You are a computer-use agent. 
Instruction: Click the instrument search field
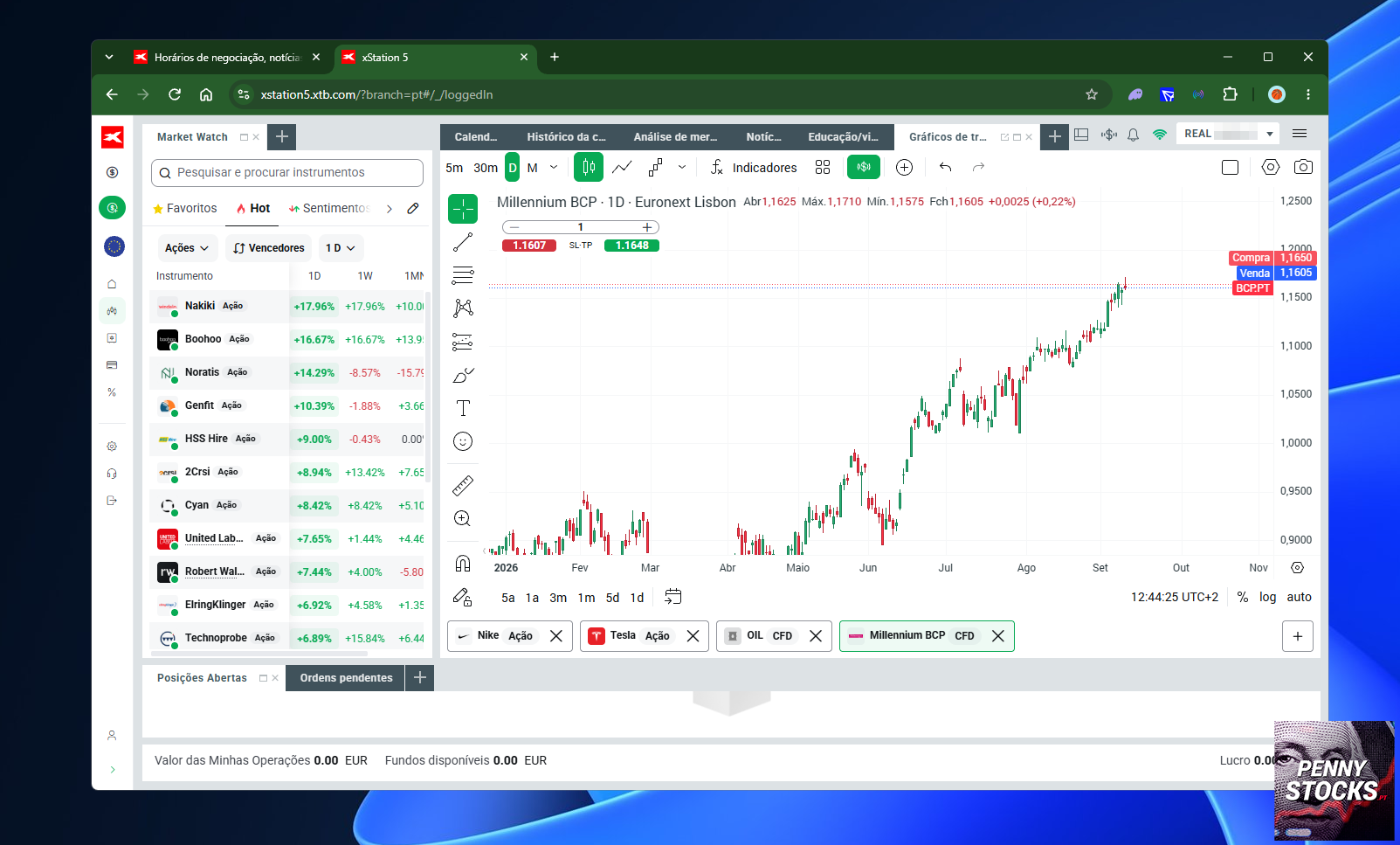tap(287, 173)
